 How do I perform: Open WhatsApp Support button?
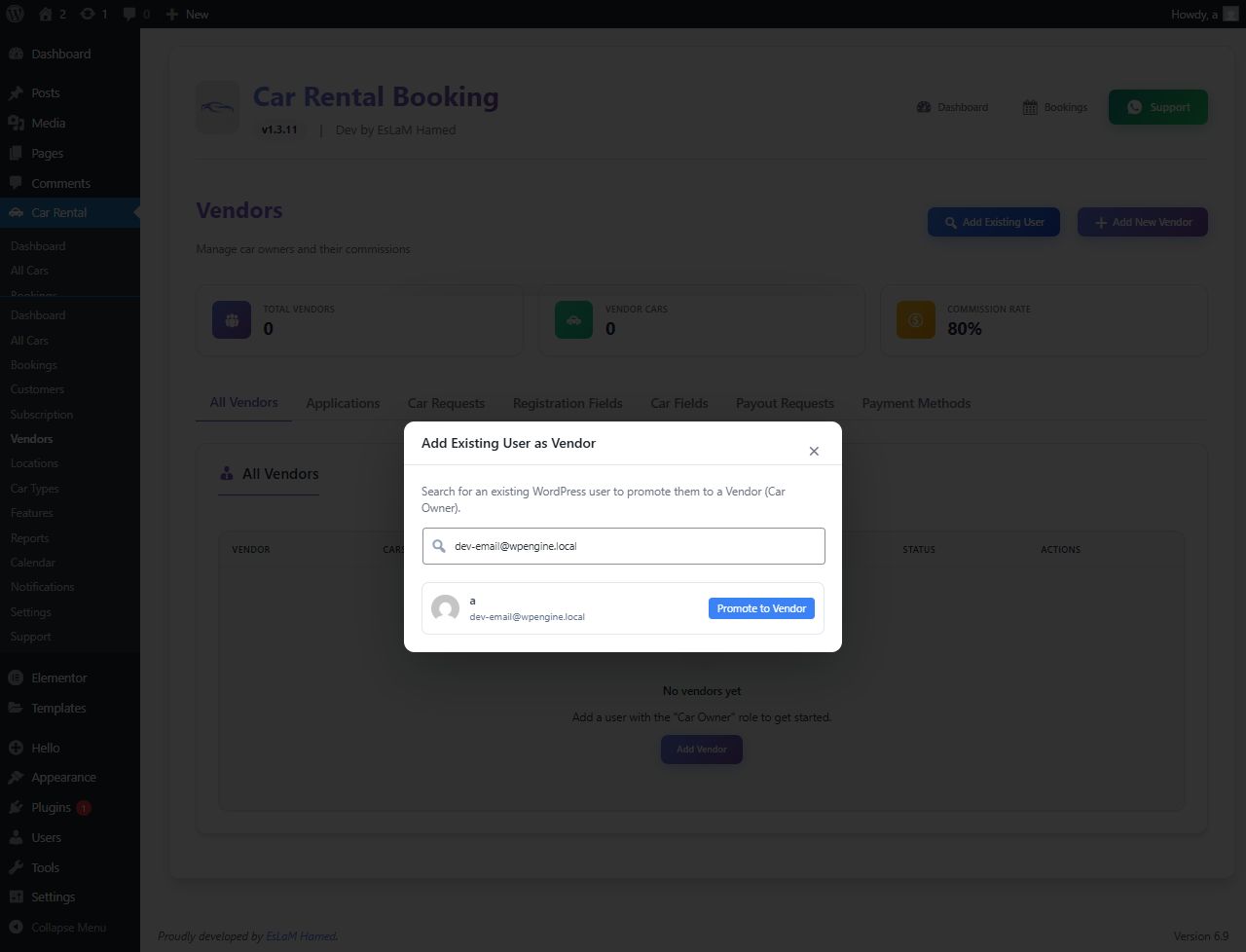click(1157, 107)
